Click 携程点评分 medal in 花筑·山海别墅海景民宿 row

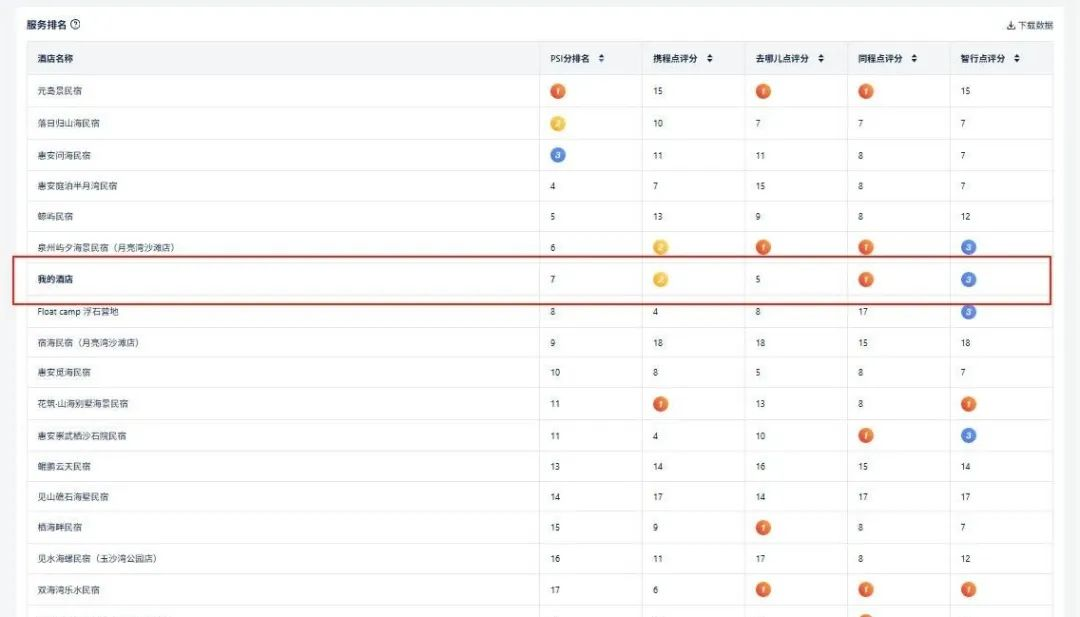pos(660,404)
